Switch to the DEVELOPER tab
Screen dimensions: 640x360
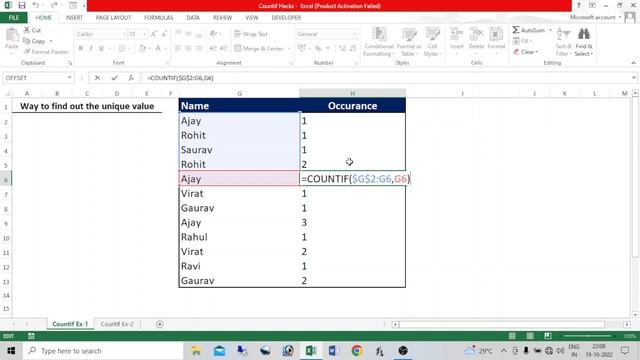(x=286, y=18)
